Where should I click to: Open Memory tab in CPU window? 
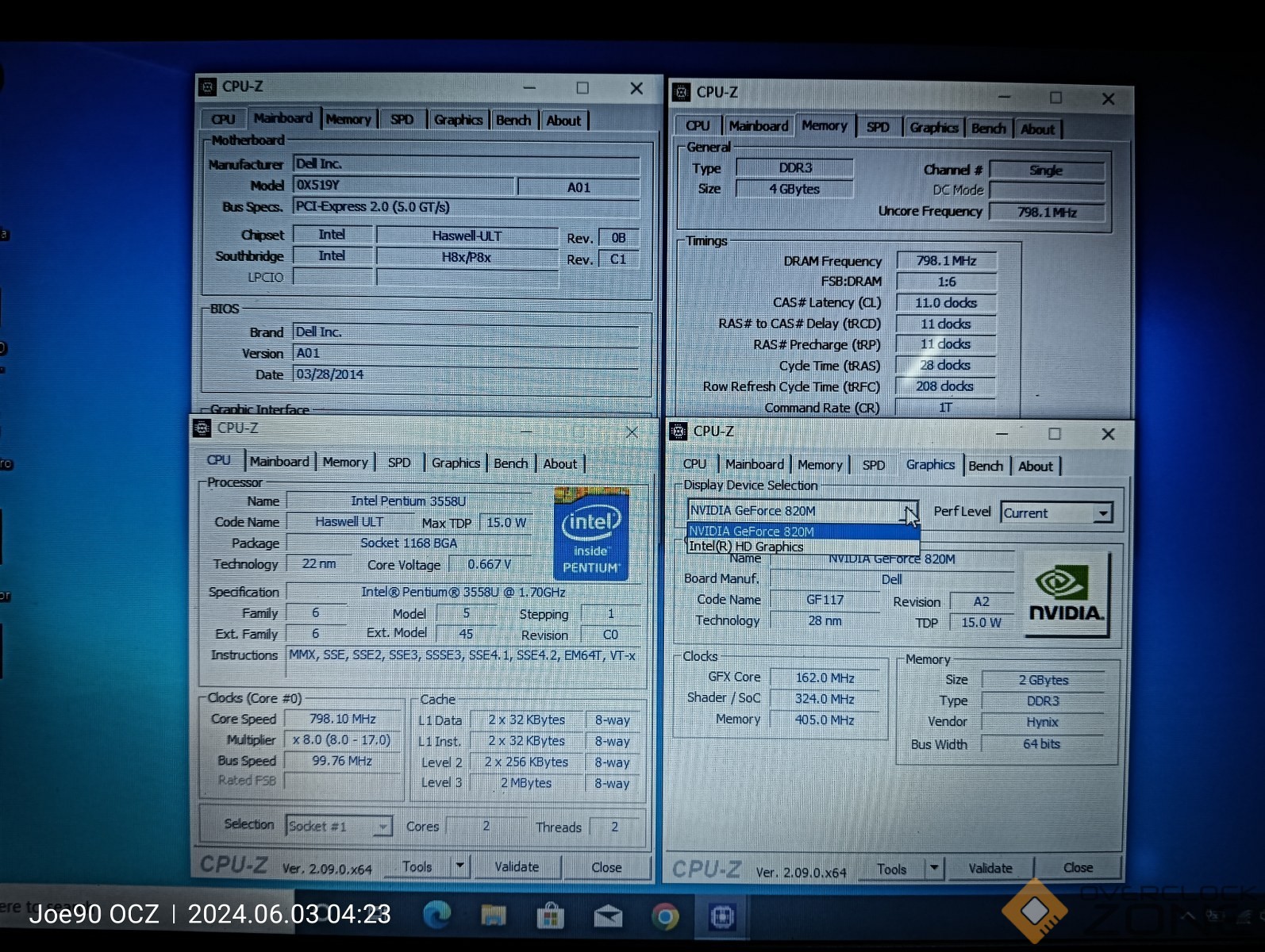click(x=345, y=462)
